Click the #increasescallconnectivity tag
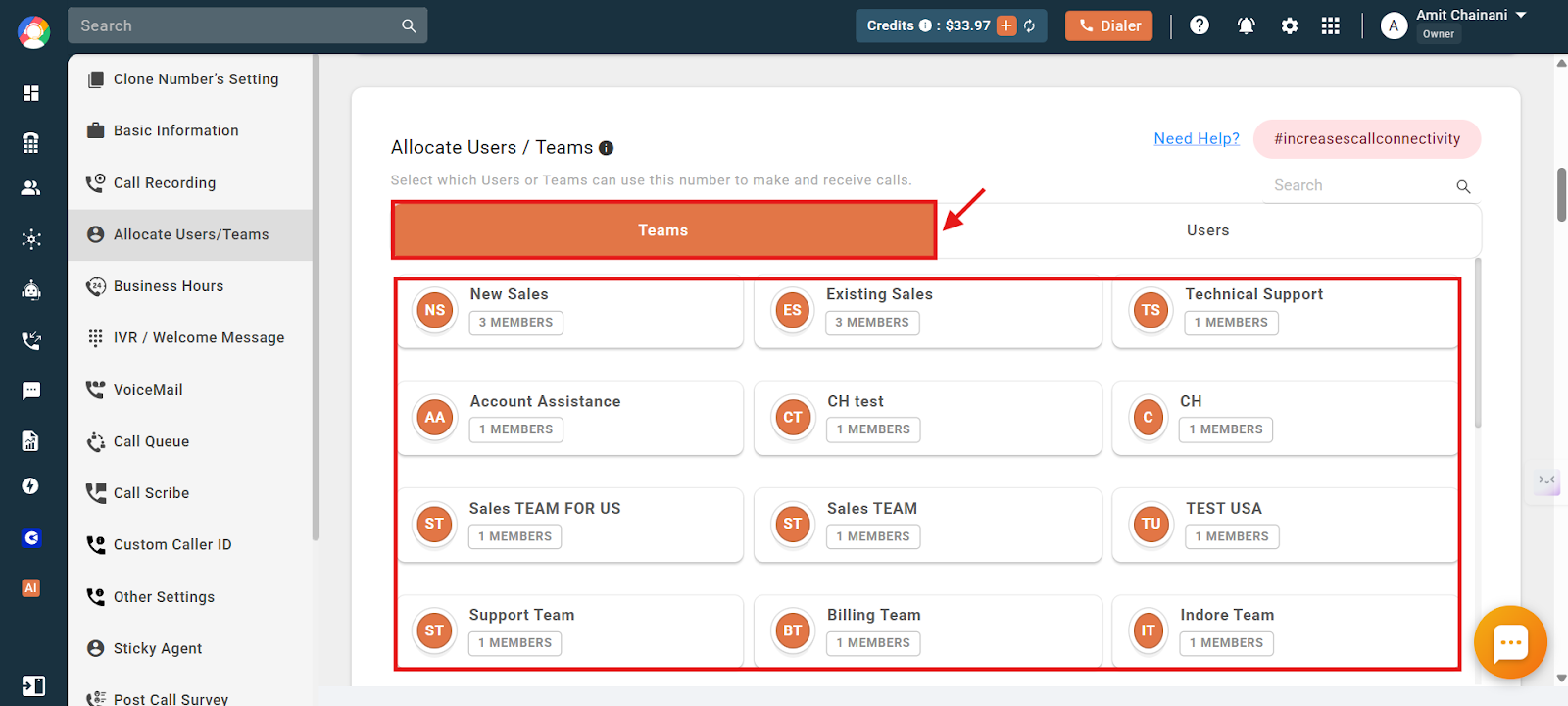Screen dimensions: 1568x706 [1367, 139]
